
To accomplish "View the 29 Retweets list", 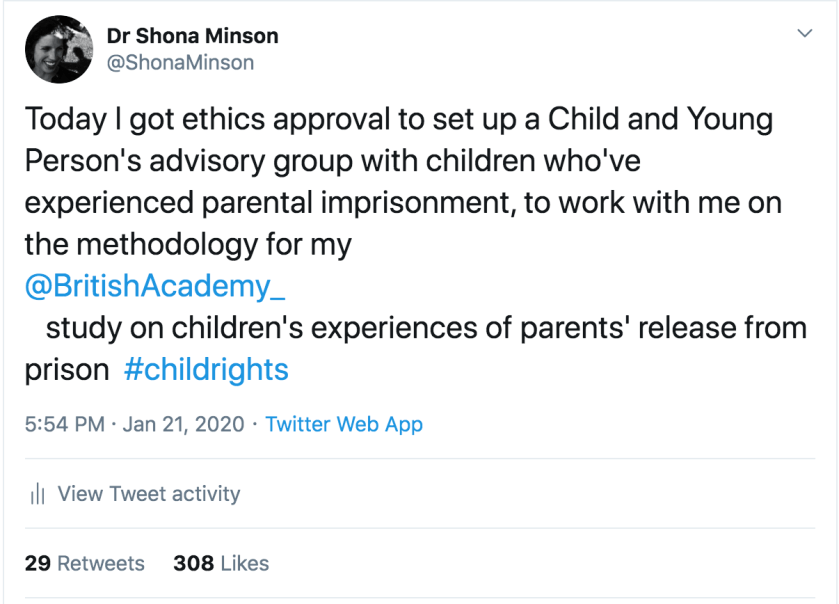I will [85, 563].
